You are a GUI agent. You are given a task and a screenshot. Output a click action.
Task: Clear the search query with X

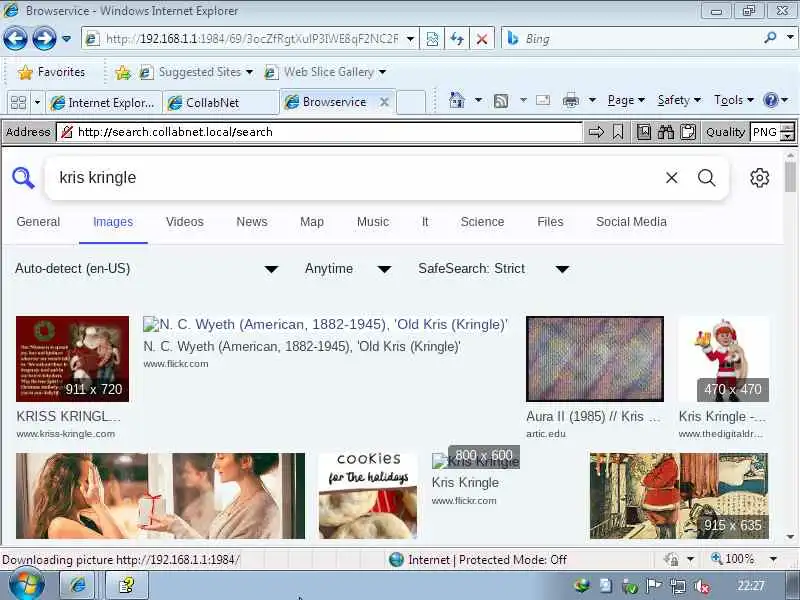coord(672,178)
